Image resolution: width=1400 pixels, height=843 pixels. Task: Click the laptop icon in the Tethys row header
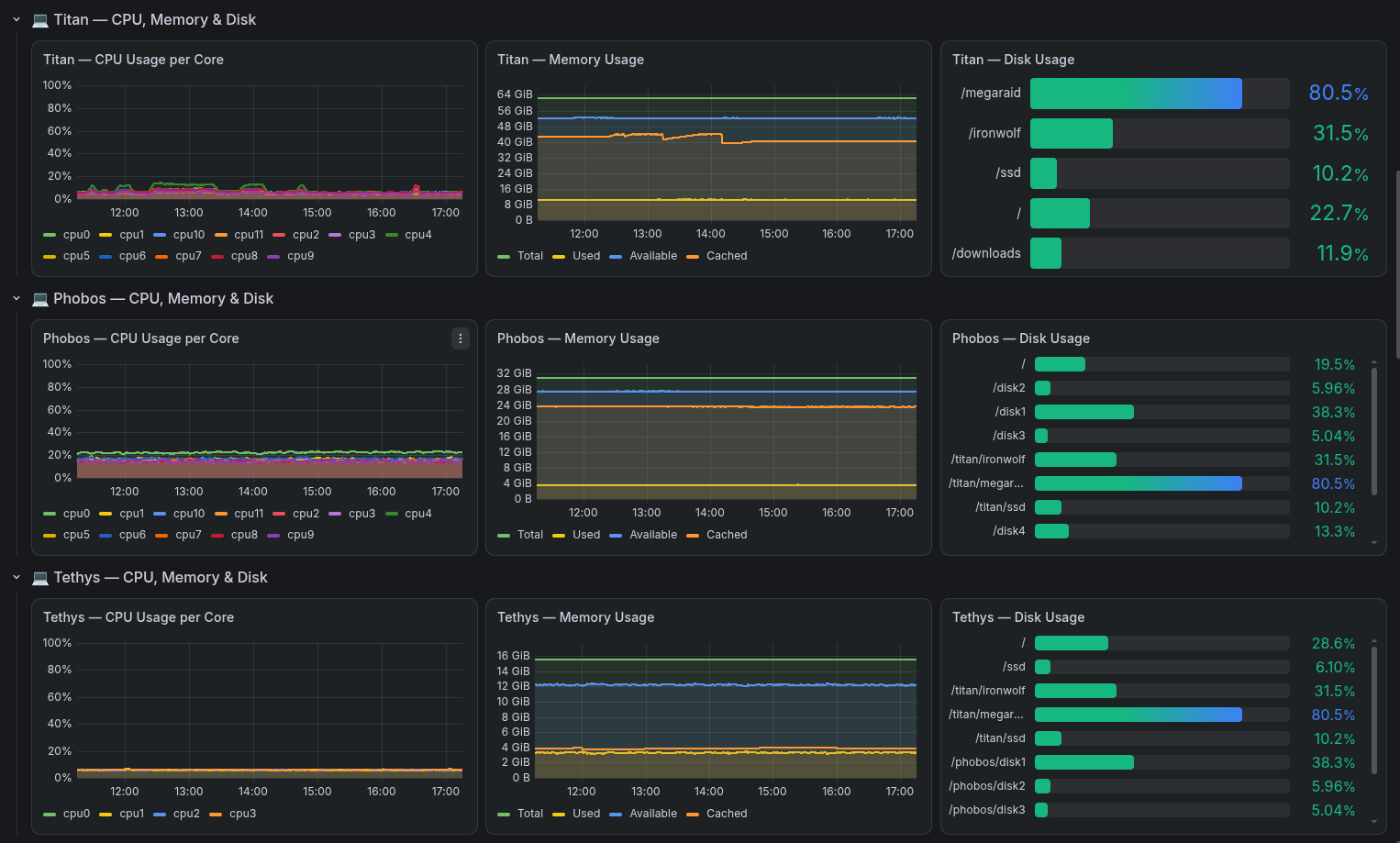tap(40, 577)
